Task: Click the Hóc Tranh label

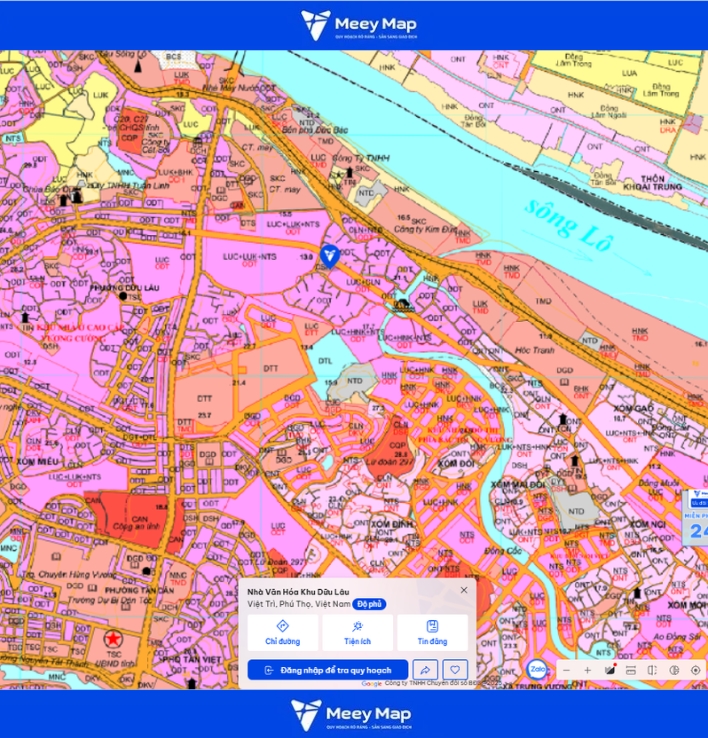Action: click(x=534, y=350)
